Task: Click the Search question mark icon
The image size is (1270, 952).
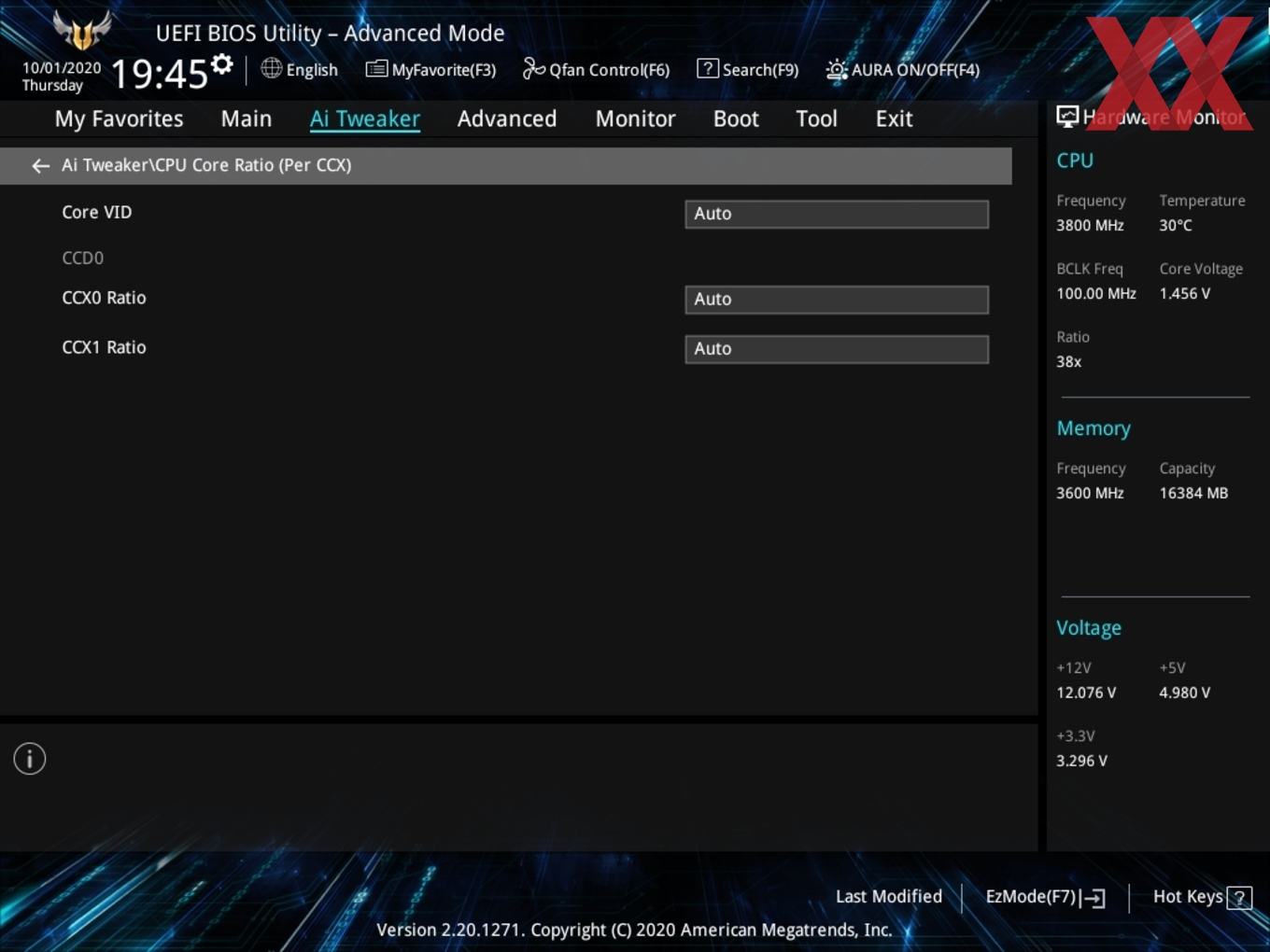Action: point(708,68)
